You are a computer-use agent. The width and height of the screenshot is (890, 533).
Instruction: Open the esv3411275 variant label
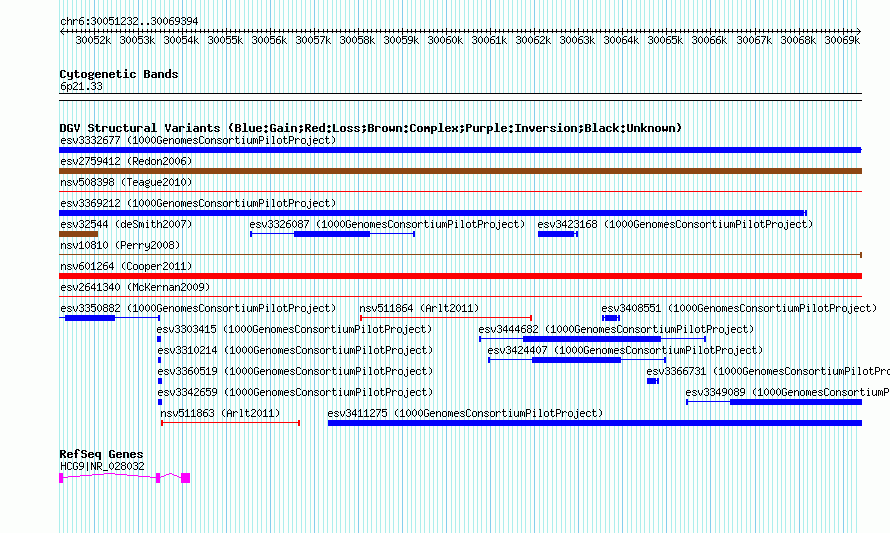(465, 413)
